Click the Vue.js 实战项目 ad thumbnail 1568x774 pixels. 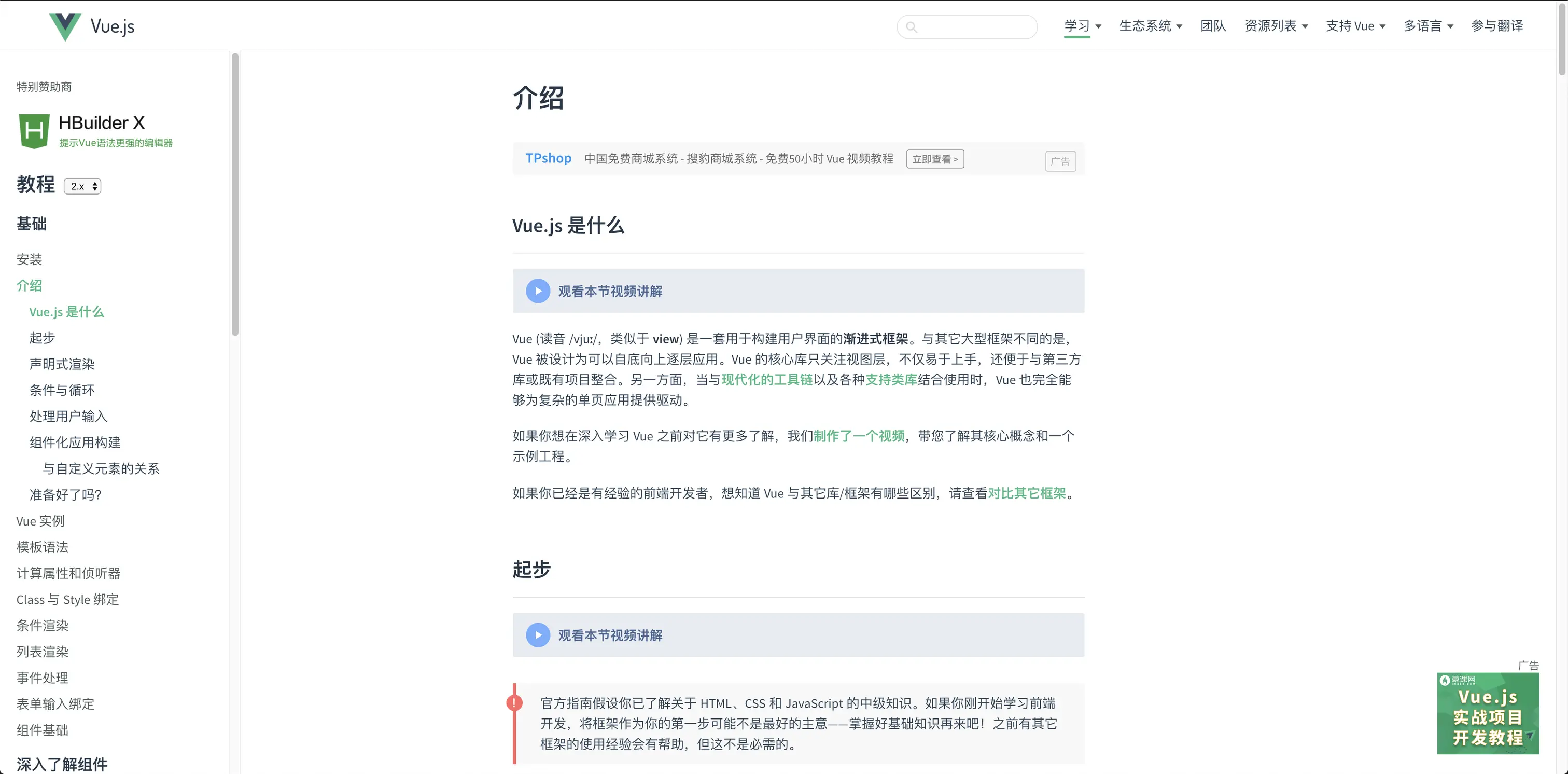[x=1488, y=713]
